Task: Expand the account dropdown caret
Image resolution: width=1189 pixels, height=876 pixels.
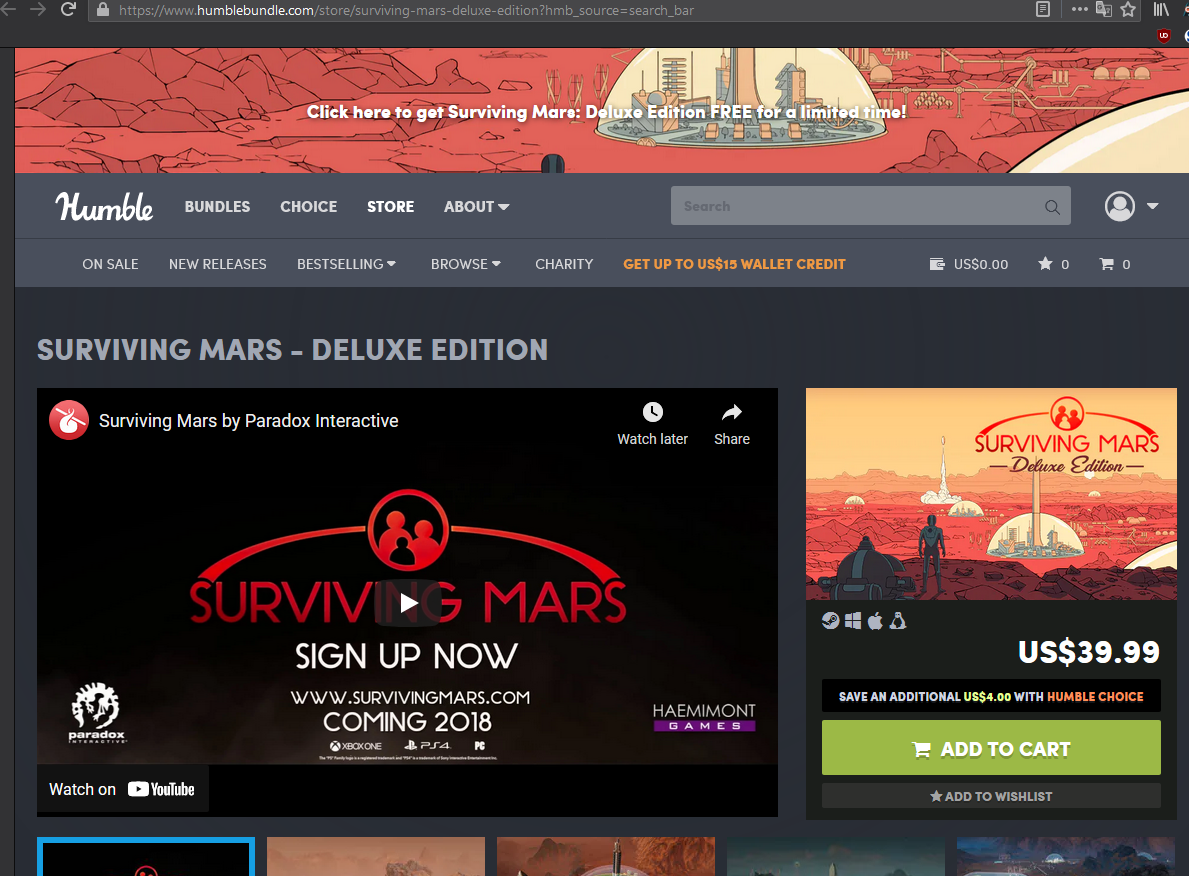Action: [1153, 206]
